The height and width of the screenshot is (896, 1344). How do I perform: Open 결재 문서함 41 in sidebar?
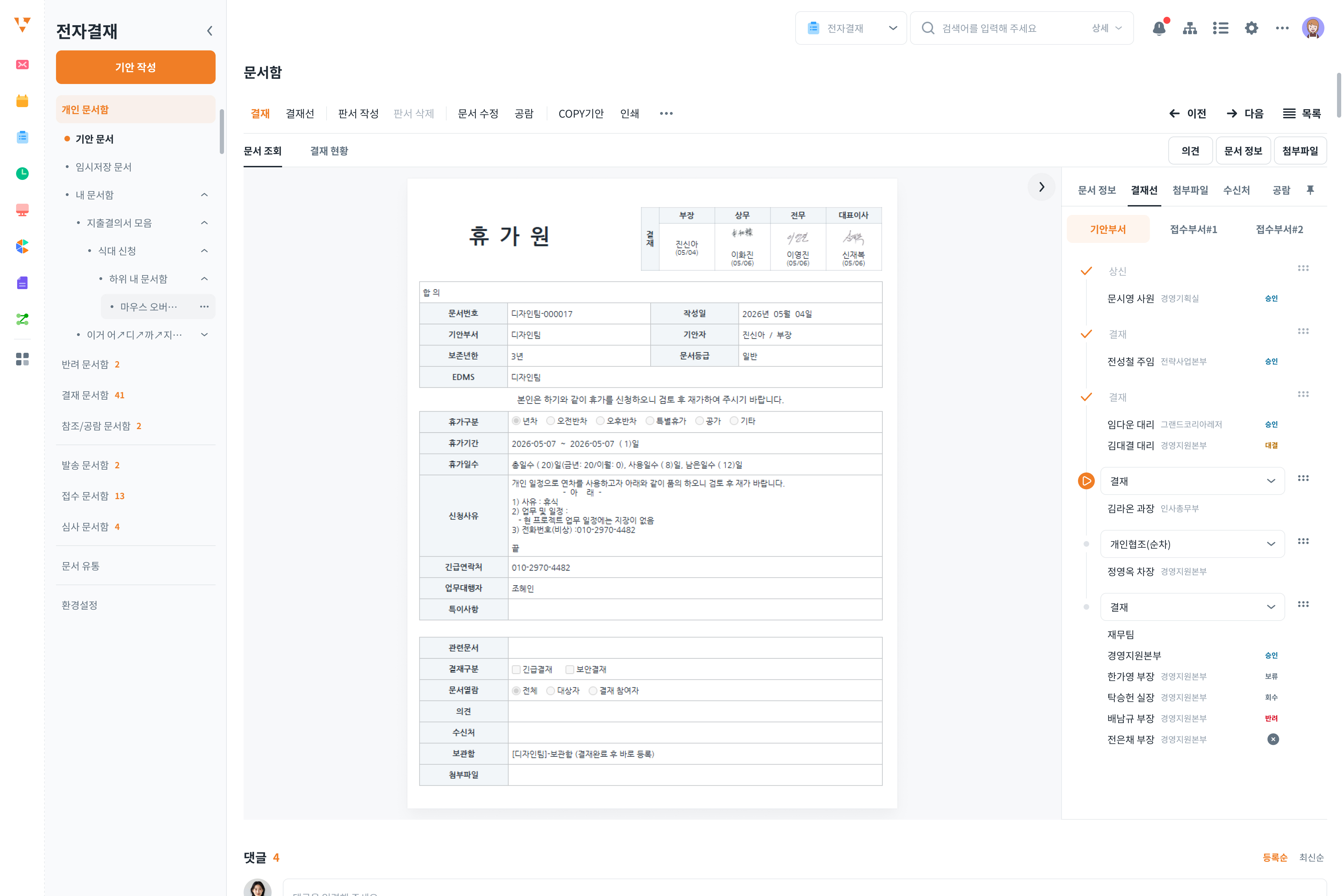tap(93, 395)
